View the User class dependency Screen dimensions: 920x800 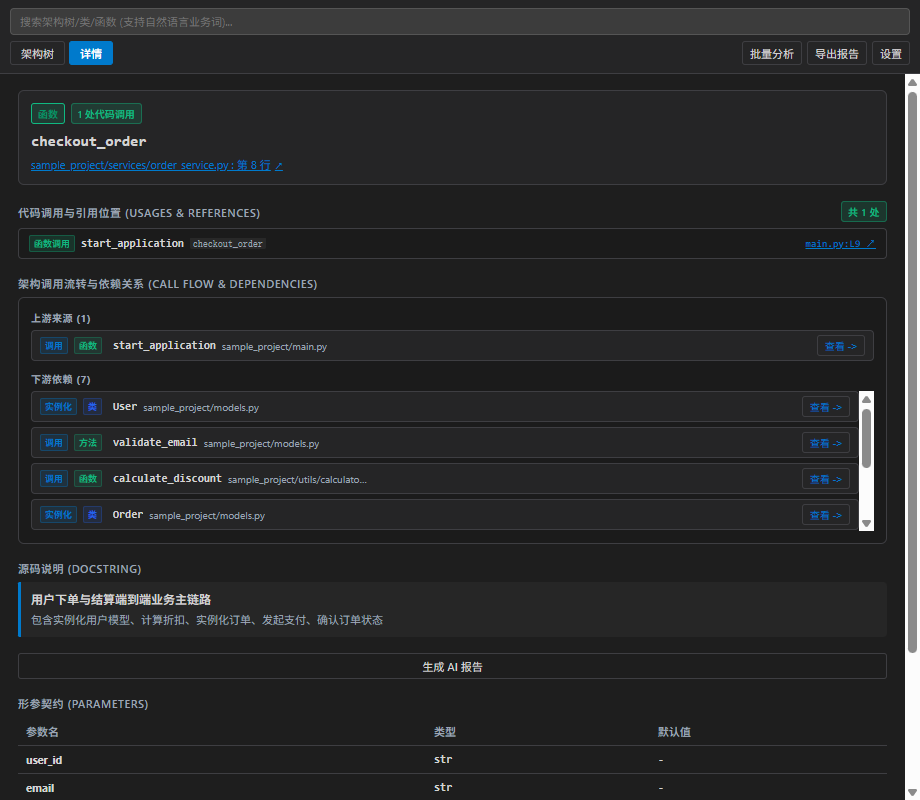[x=826, y=407]
